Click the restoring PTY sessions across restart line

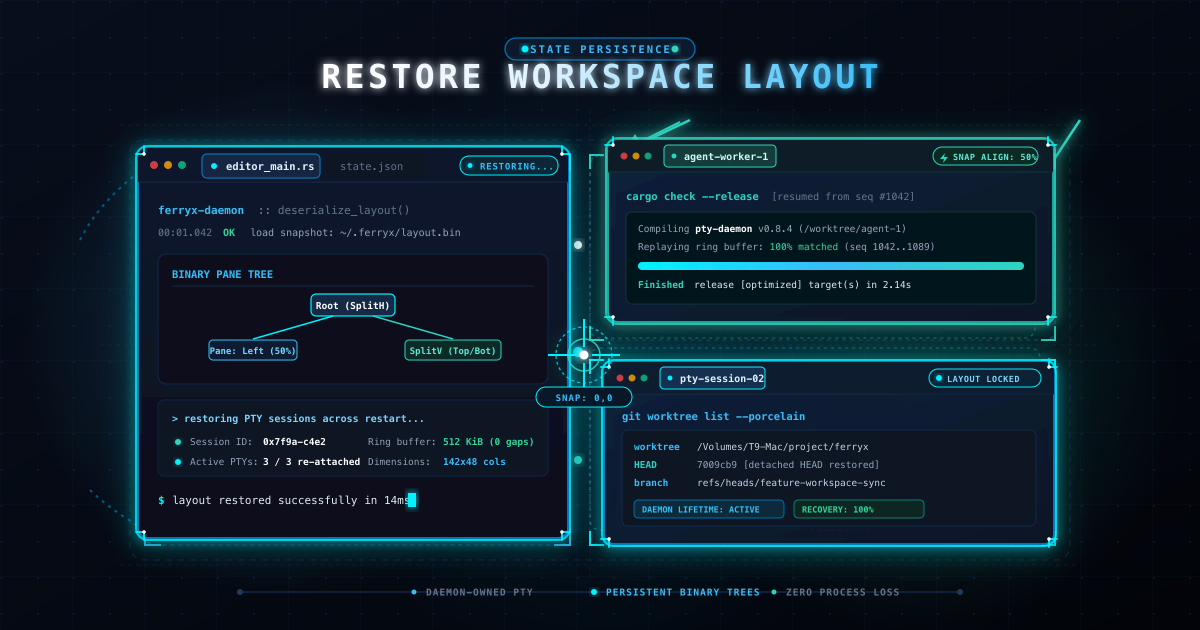(298, 419)
